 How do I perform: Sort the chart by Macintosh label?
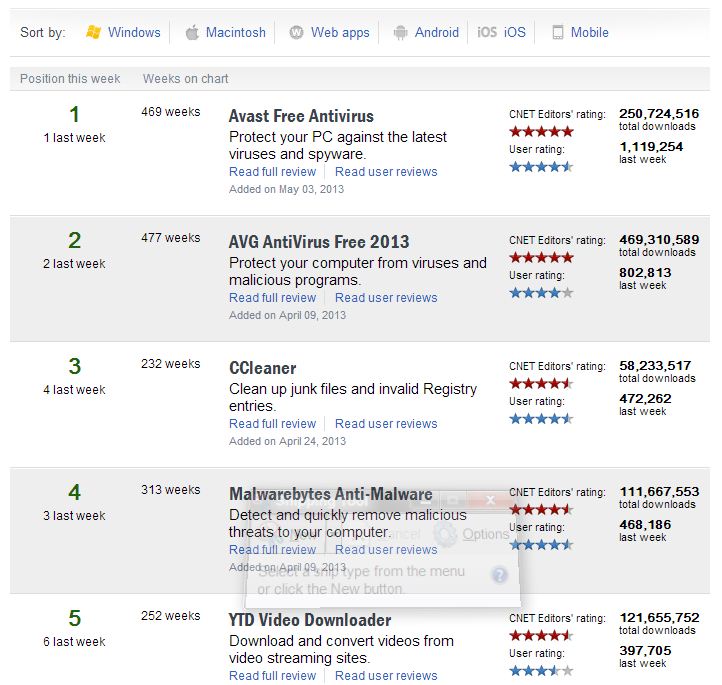(x=236, y=32)
